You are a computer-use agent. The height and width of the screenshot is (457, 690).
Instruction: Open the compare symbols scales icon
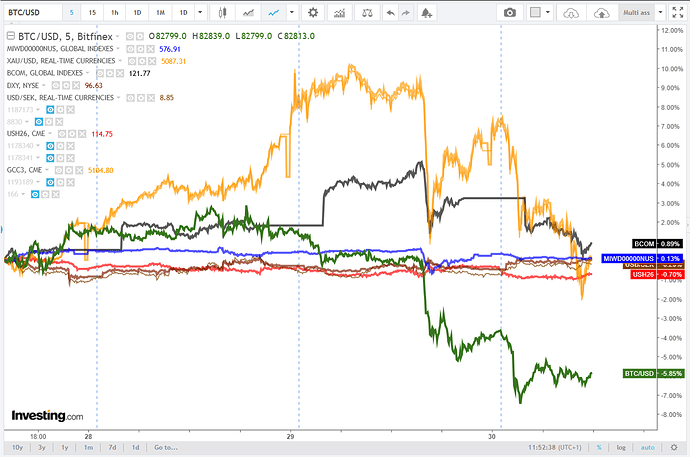point(367,13)
